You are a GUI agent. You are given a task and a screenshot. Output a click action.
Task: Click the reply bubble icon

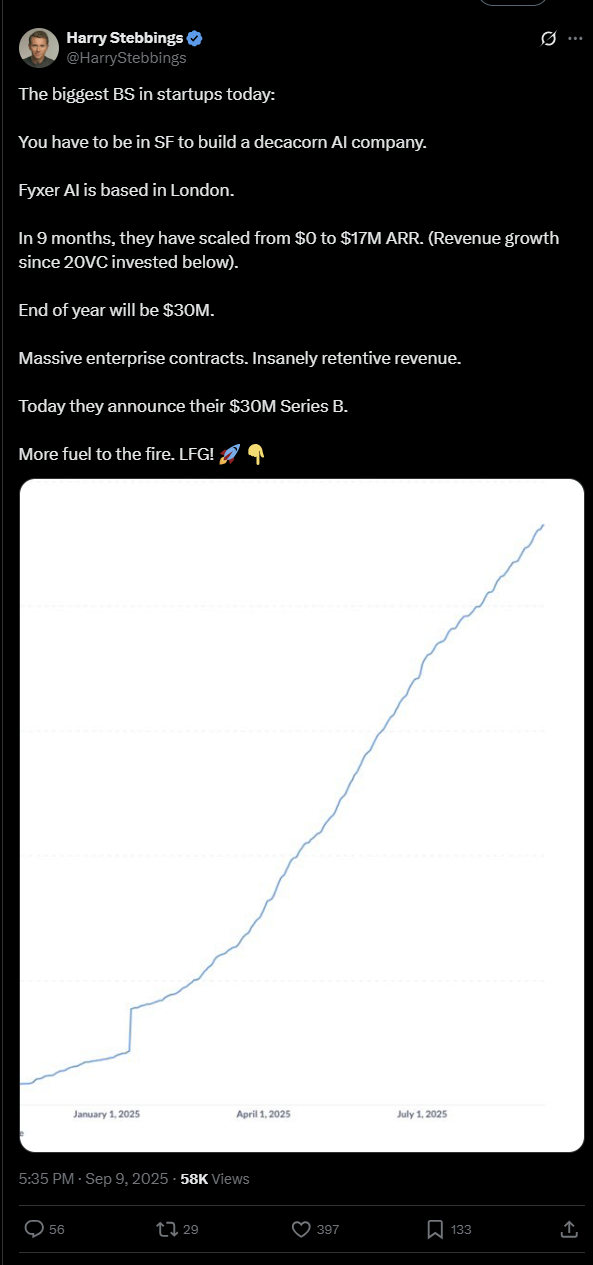(x=35, y=1228)
